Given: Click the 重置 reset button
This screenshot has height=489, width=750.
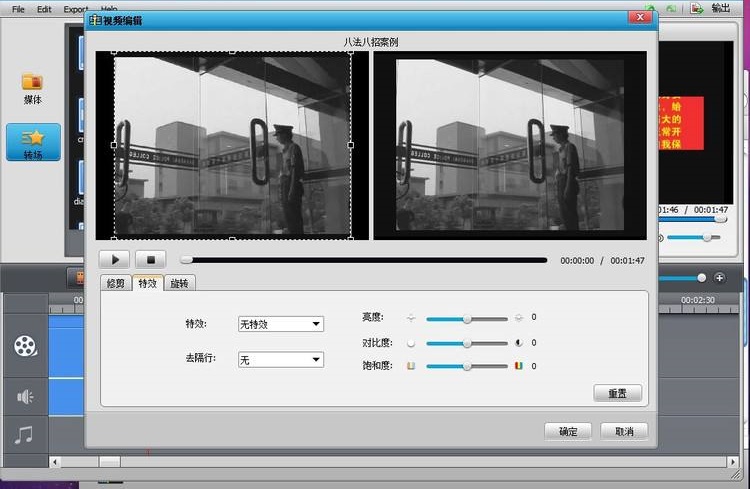Looking at the screenshot, I should 617,393.
